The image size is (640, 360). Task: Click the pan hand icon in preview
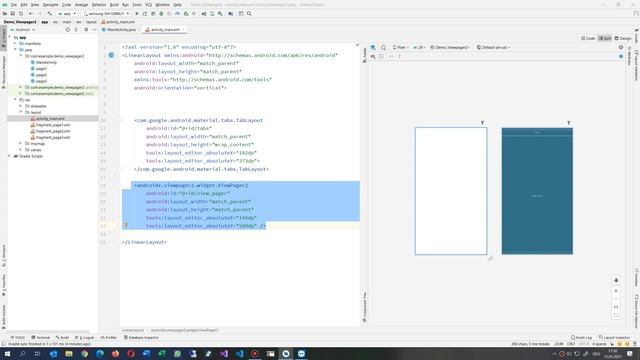pos(616,280)
